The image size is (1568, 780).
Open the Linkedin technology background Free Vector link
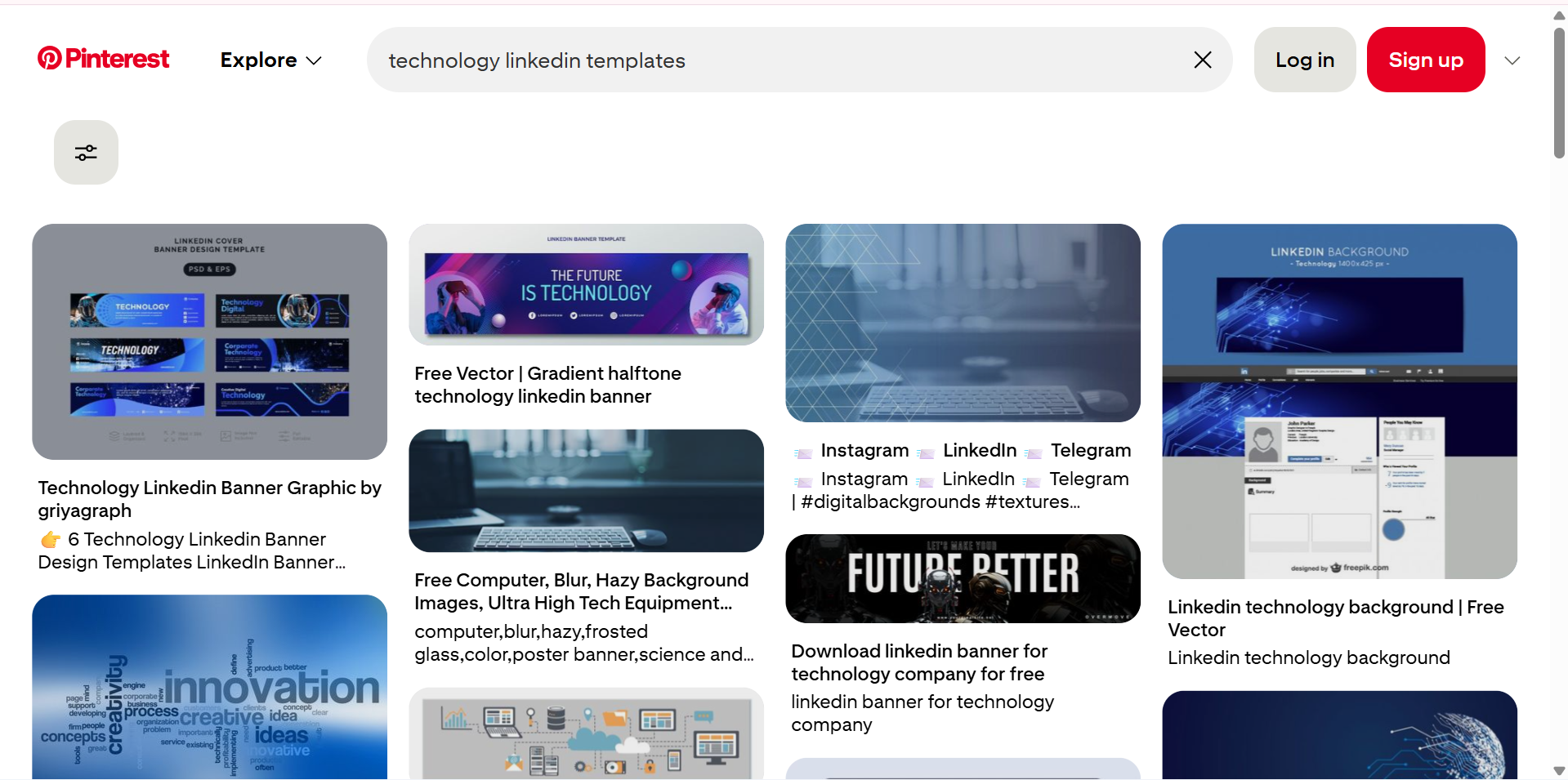coord(1336,618)
